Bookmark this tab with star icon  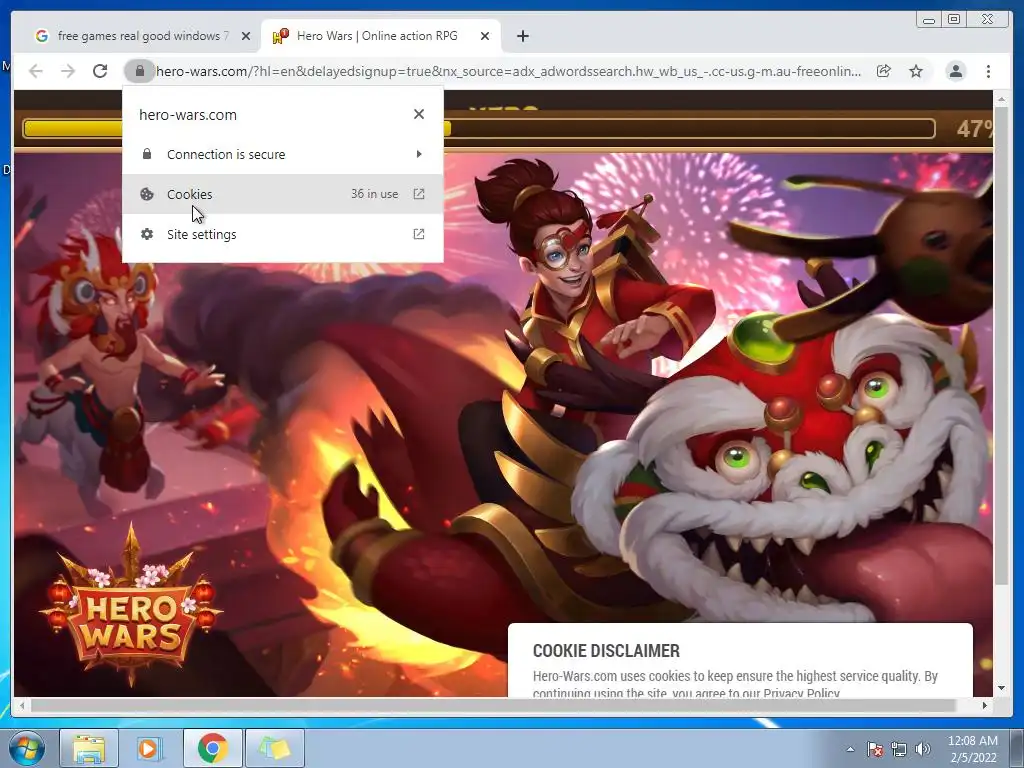(x=916, y=71)
